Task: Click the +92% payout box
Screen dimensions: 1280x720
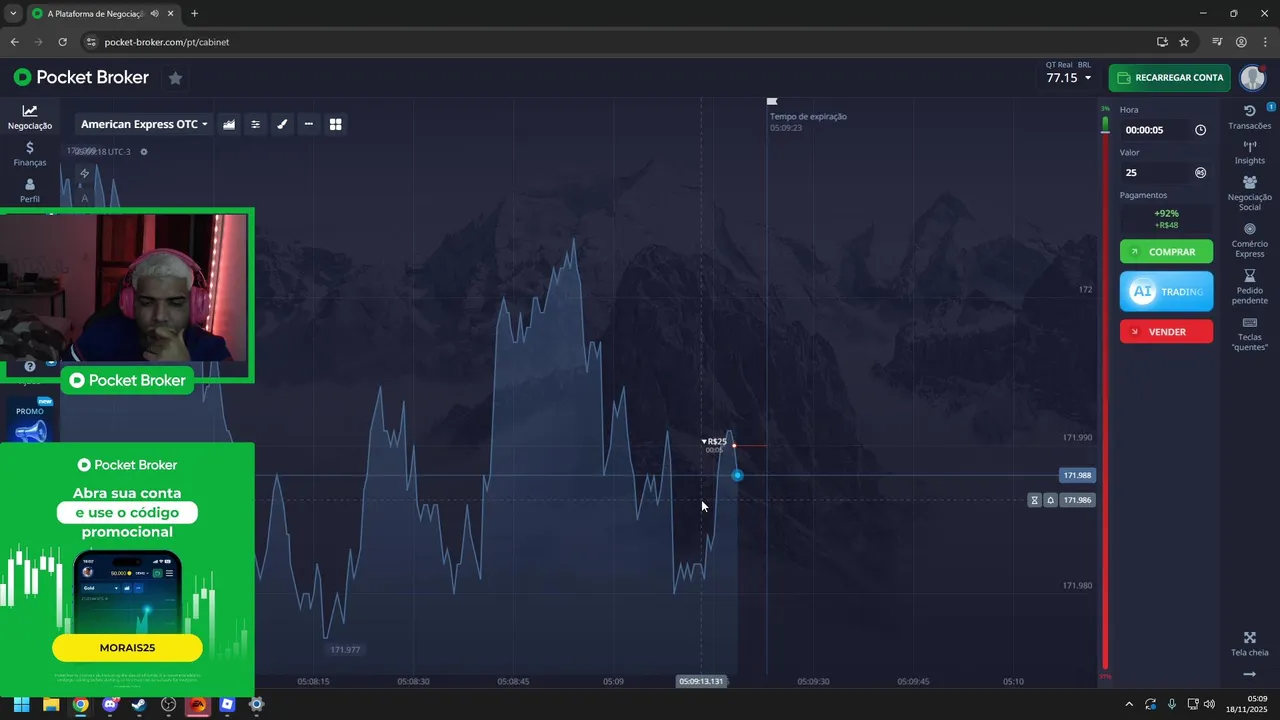Action: 1166,218
